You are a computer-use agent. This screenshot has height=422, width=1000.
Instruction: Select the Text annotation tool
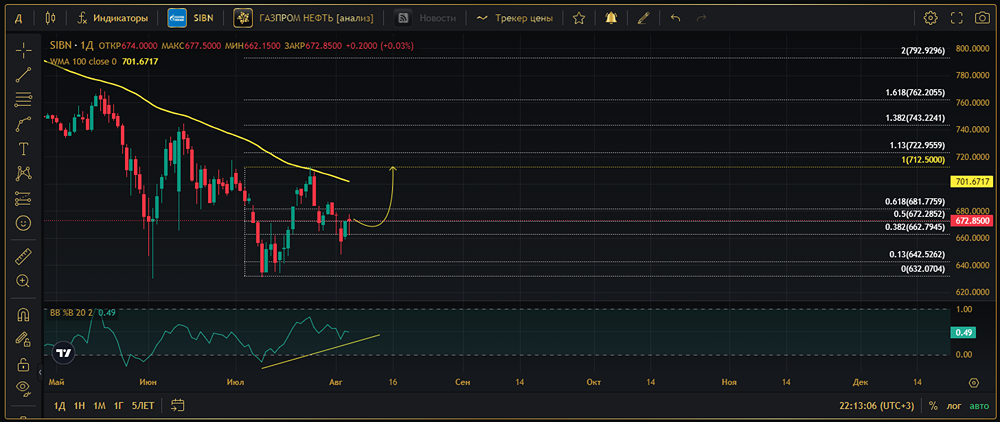point(23,148)
